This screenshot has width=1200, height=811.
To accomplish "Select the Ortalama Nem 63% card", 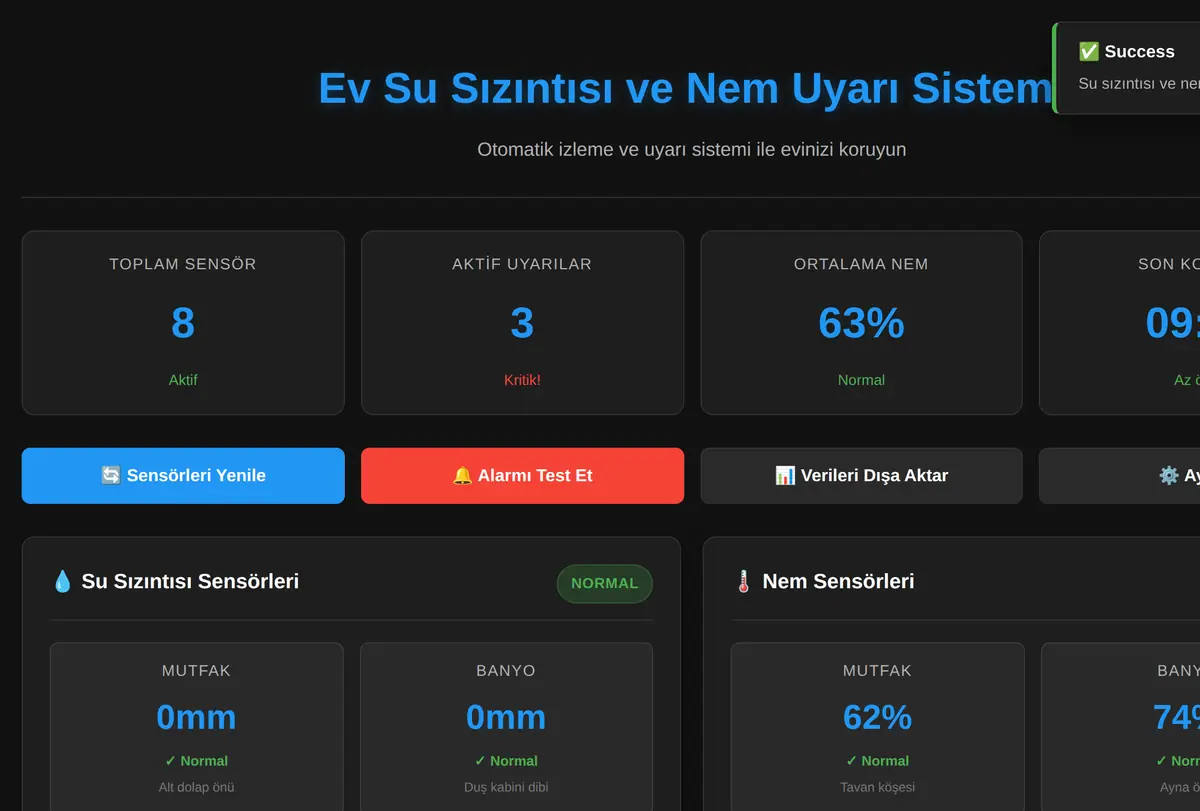I will coord(861,323).
